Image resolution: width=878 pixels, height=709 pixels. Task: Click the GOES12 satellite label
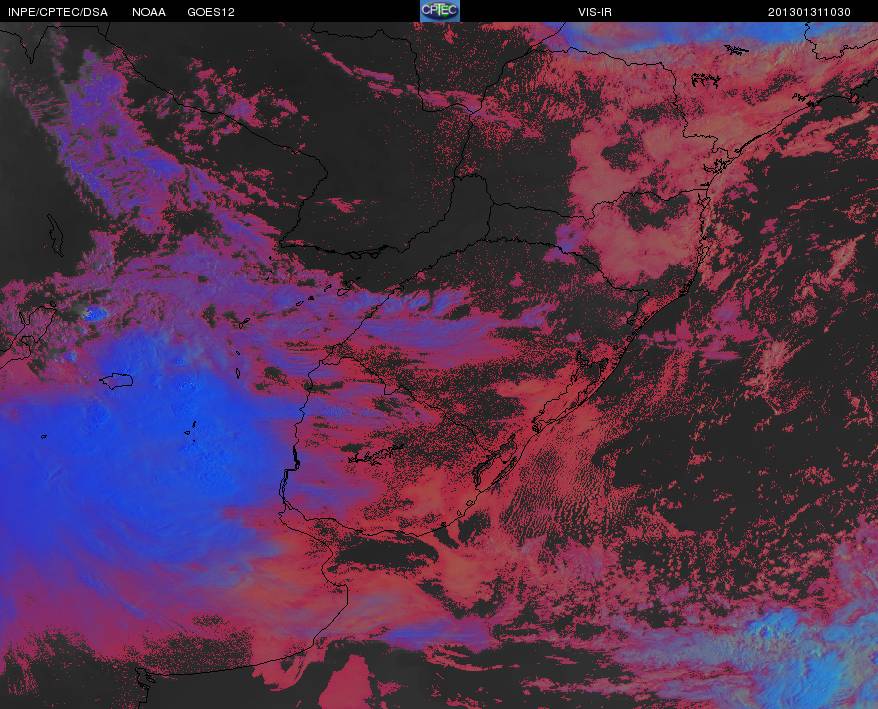coord(211,12)
